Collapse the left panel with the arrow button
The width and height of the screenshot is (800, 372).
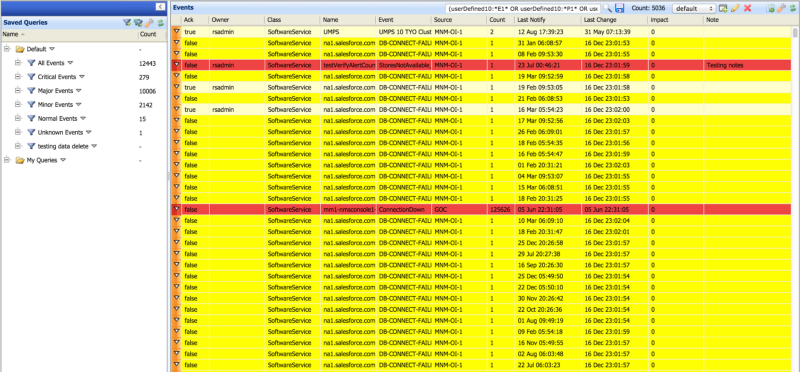tap(160, 7)
